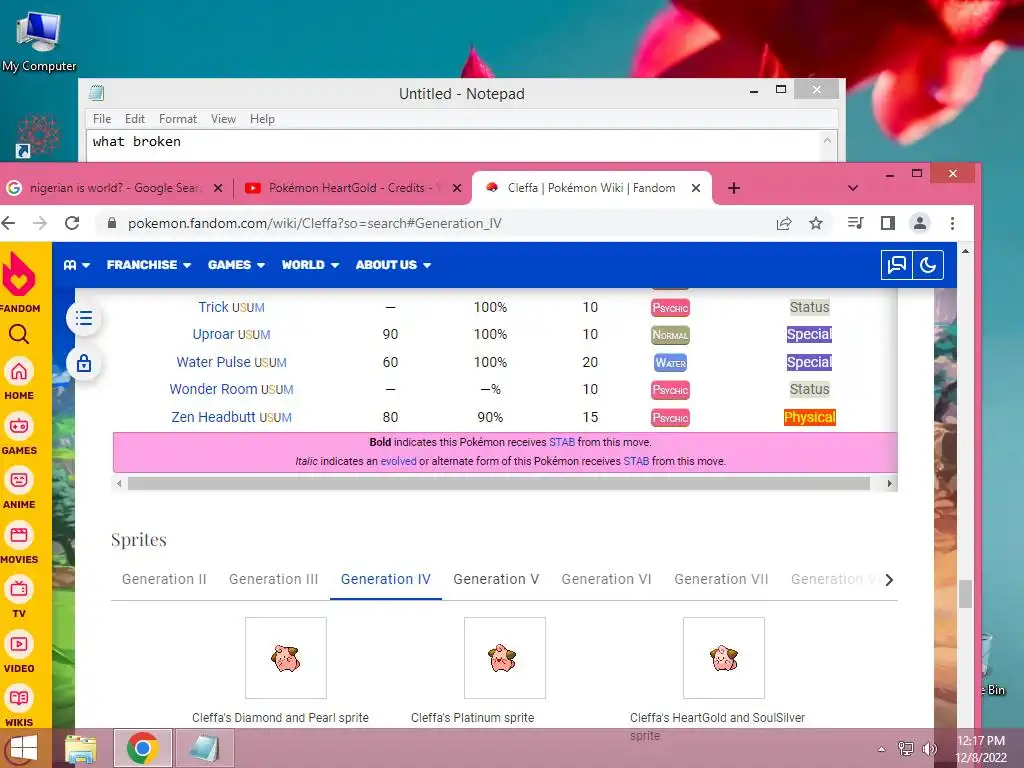Open Chrome three-dot menu
This screenshot has width=1024, height=768.
pyautogui.click(x=952, y=223)
